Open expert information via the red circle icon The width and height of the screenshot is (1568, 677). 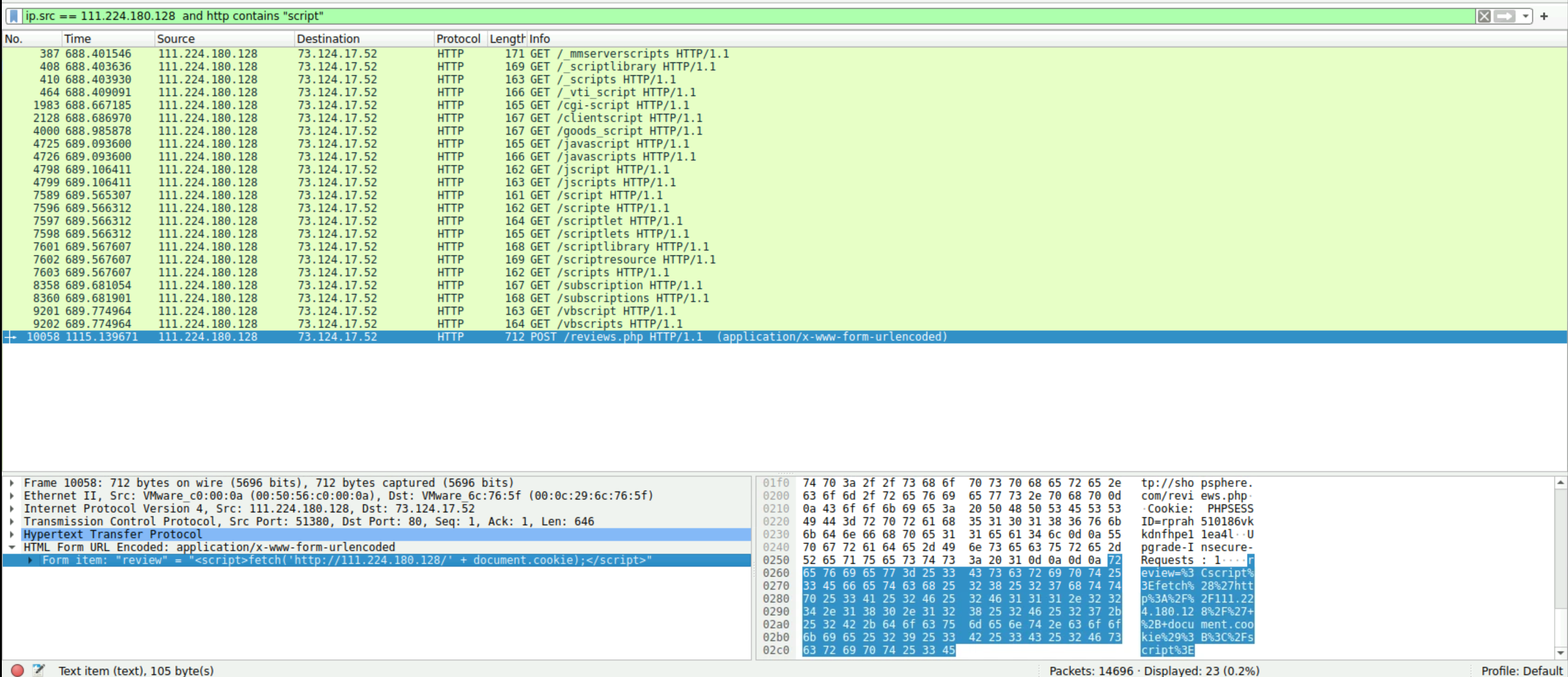[x=17, y=670]
